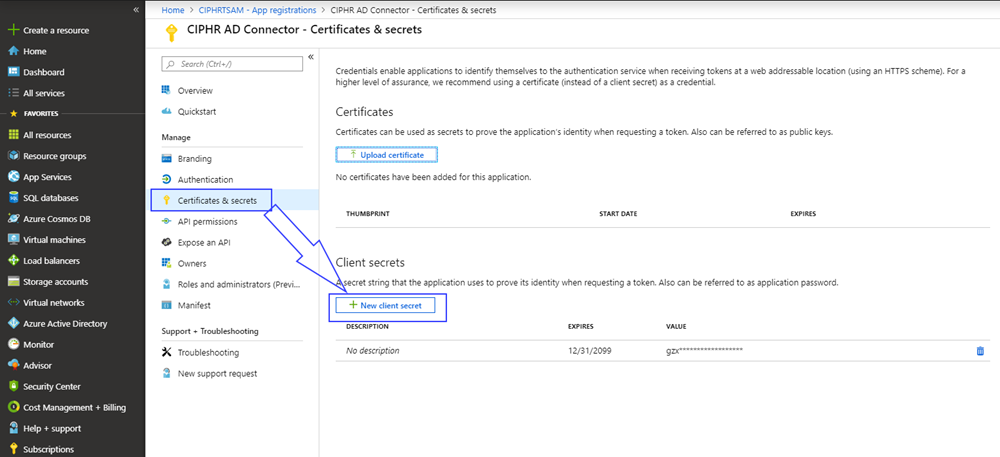Viewport: 1000px width, 457px height.
Task: Click the EXPIRES header in Certificates table
Action: click(x=803, y=214)
